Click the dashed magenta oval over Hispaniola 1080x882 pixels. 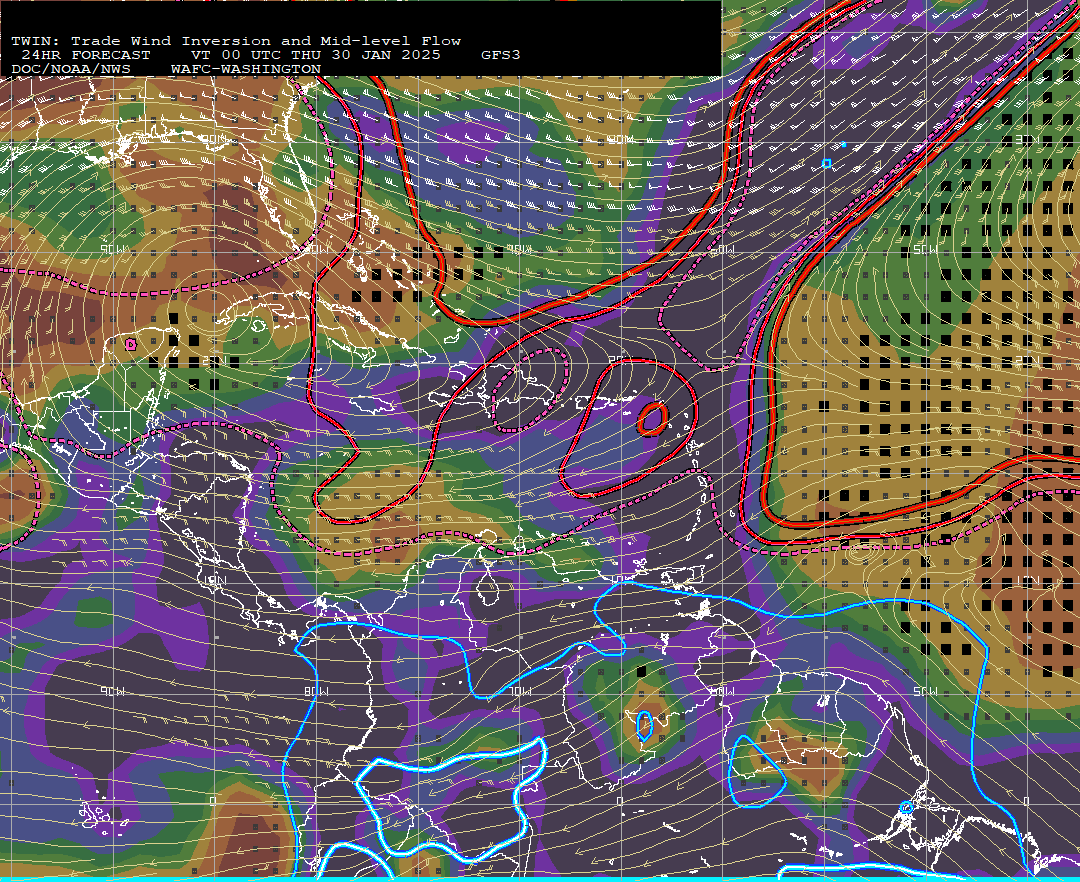(x=530, y=390)
